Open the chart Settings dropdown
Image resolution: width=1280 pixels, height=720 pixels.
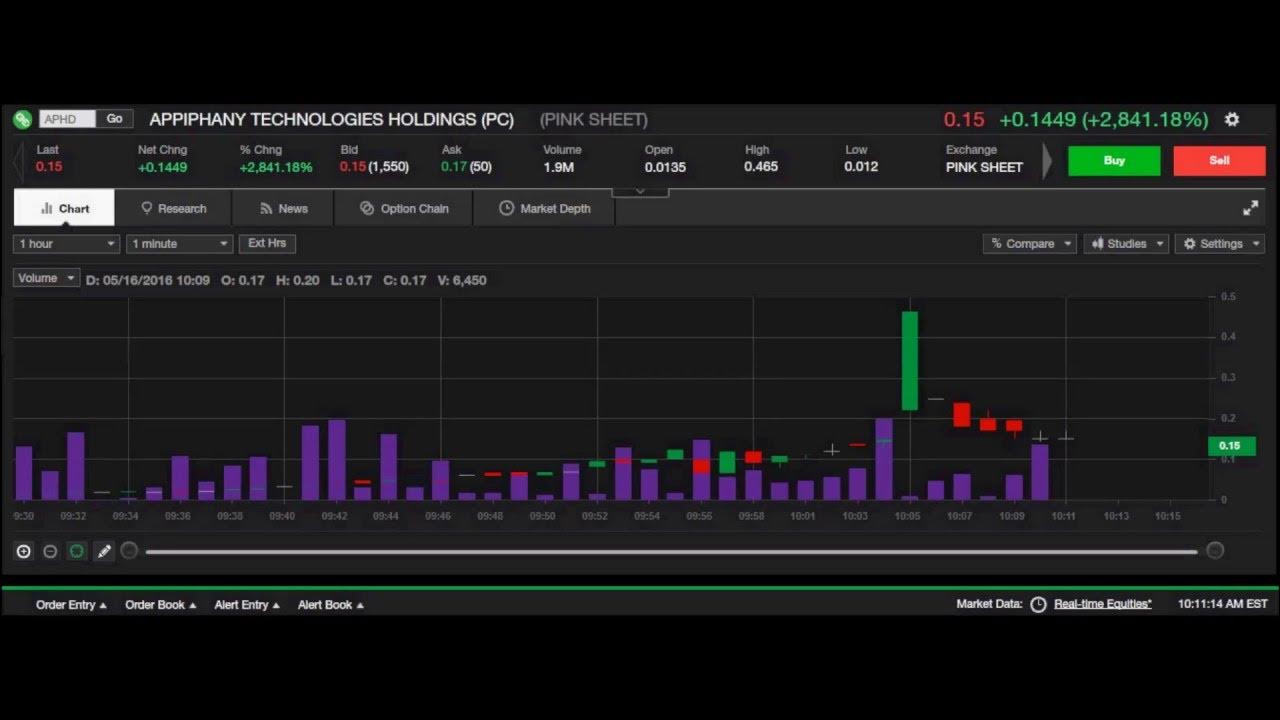coord(1219,244)
